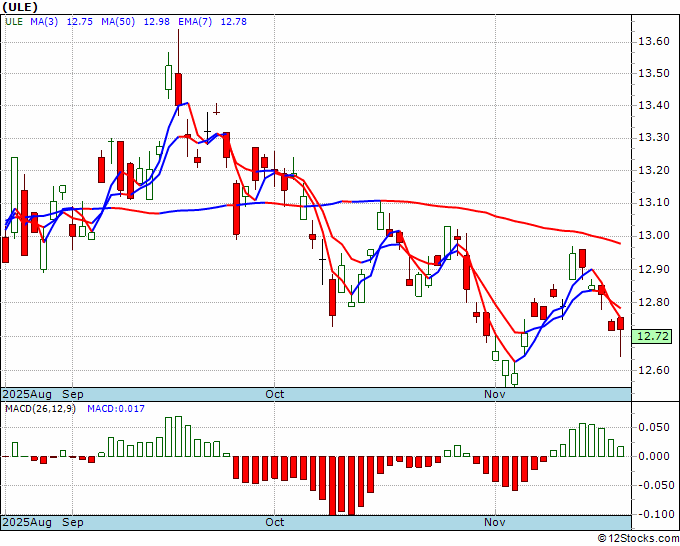Click the 13.60 price axis label
This screenshot has width=680, height=546.
coord(654,42)
